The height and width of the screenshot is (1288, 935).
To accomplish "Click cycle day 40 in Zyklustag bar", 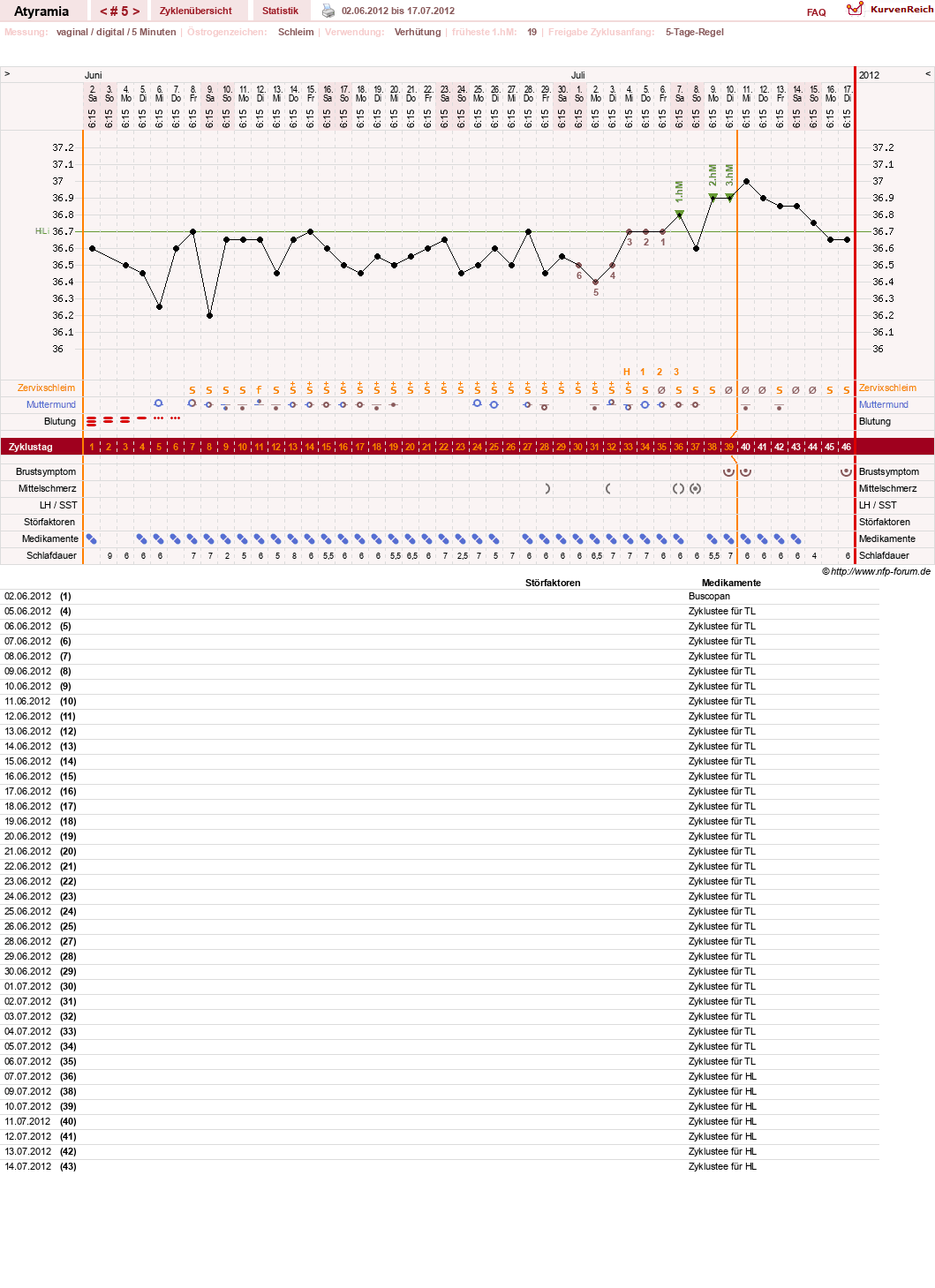I will (x=745, y=447).
